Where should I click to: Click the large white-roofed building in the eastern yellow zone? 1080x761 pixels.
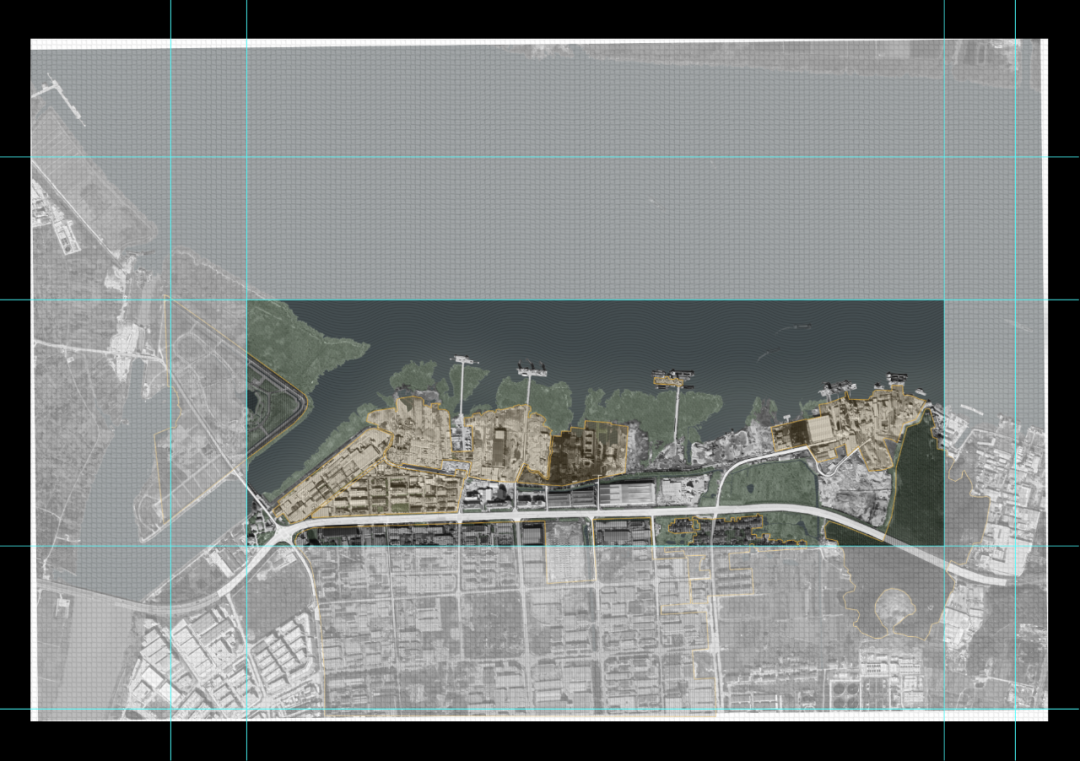point(820,430)
